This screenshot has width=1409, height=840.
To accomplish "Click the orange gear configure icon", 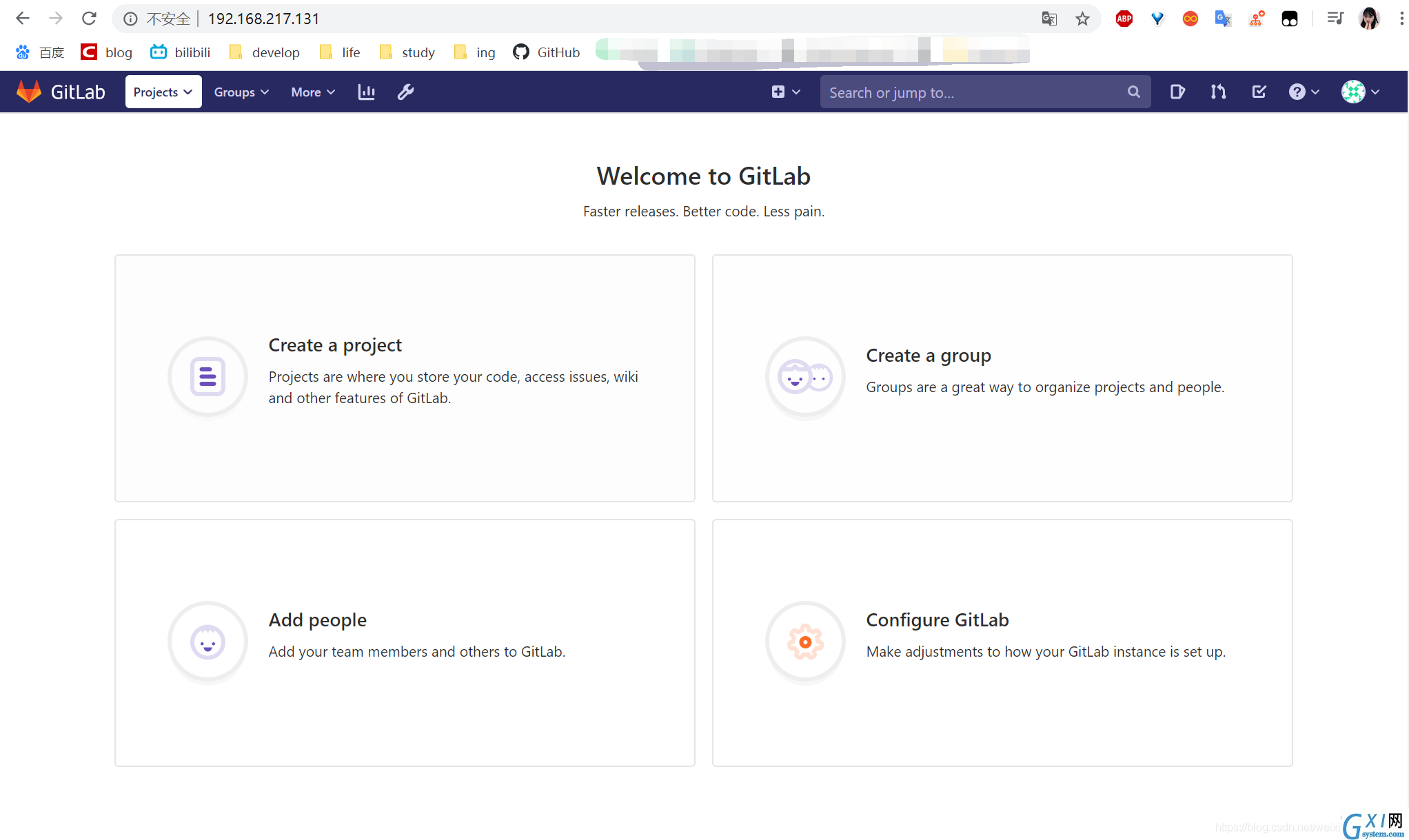I will [805, 642].
